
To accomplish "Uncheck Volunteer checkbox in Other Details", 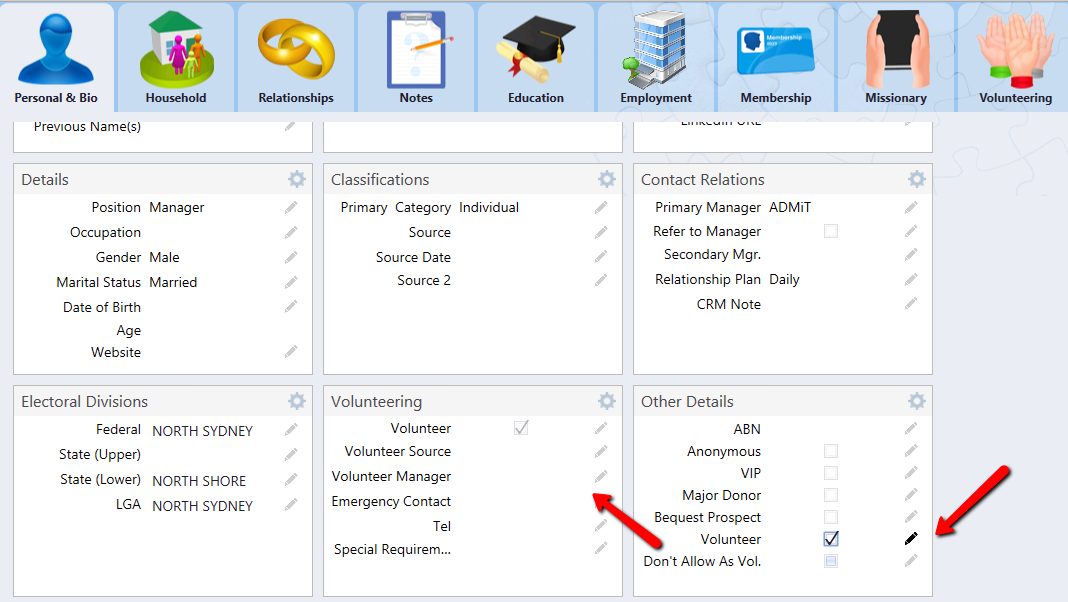I will [x=831, y=539].
